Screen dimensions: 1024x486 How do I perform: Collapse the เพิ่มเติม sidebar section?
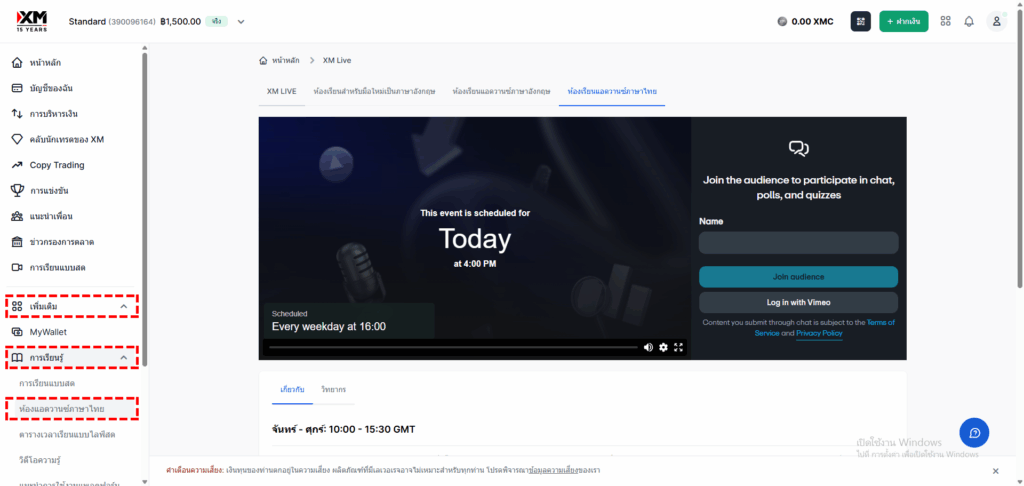pos(123,306)
